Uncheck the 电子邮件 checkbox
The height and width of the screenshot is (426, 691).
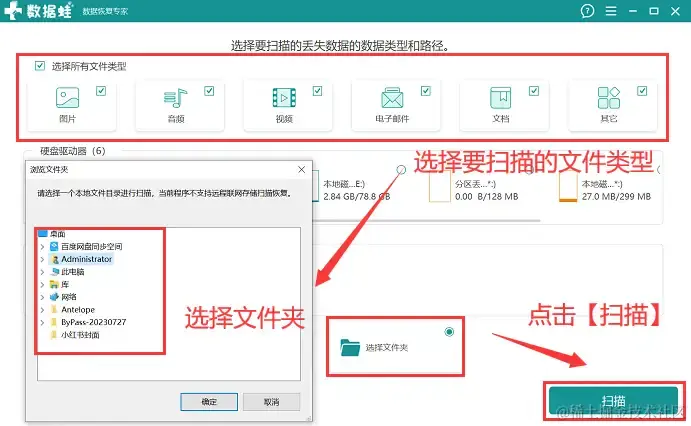[425, 91]
